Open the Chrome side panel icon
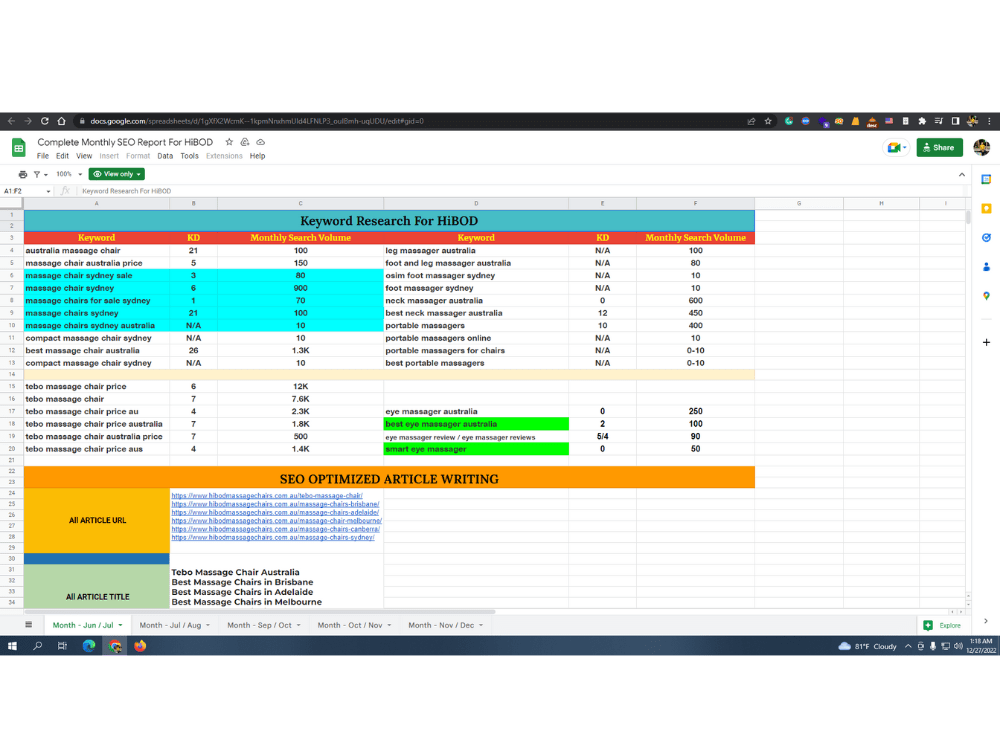The width and height of the screenshot is (1000, 750). pos(955,121)
